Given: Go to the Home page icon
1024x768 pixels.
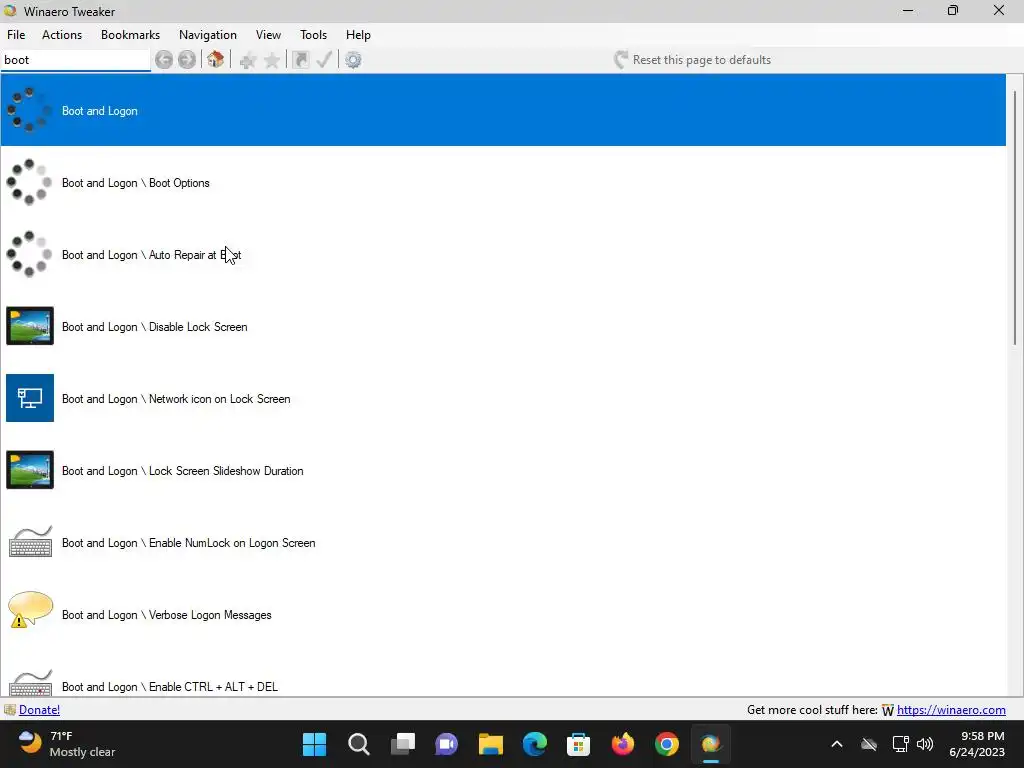Looking at the screenshot, I should tap(216, 59).
